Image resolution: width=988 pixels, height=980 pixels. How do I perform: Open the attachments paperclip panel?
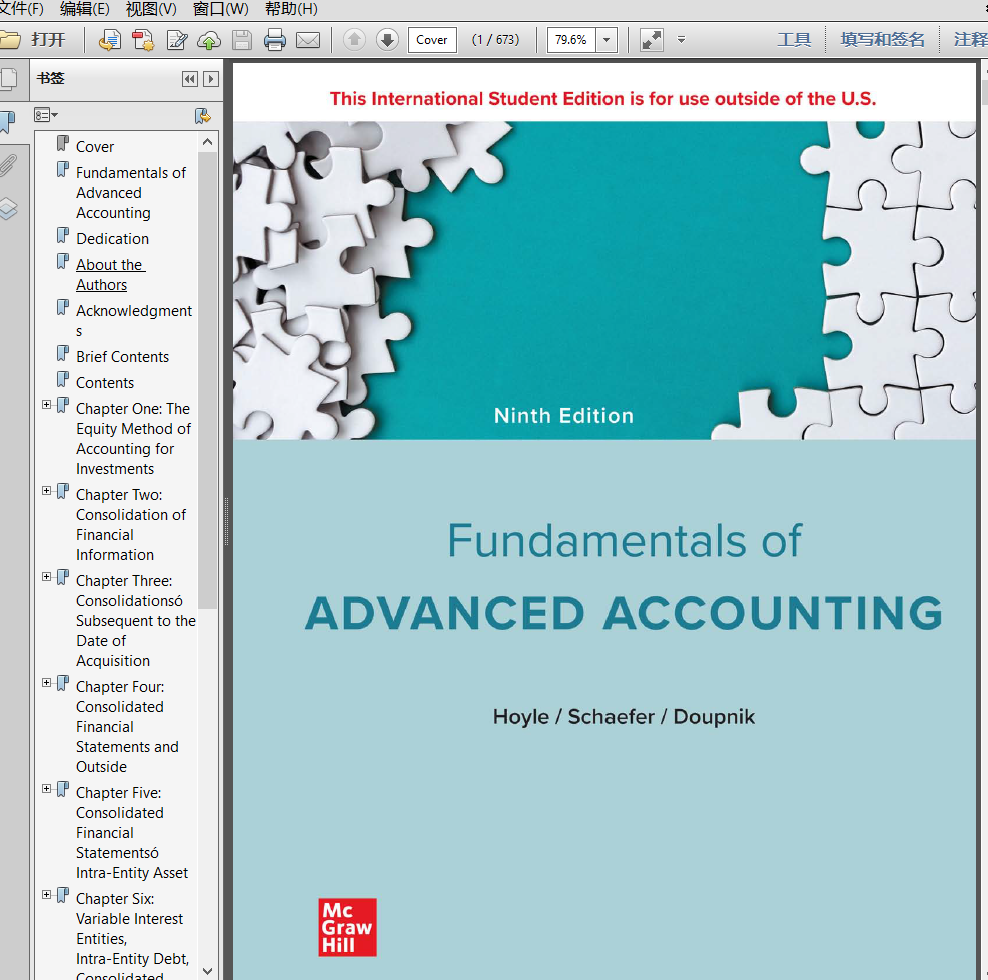click(x=8, y=165)
